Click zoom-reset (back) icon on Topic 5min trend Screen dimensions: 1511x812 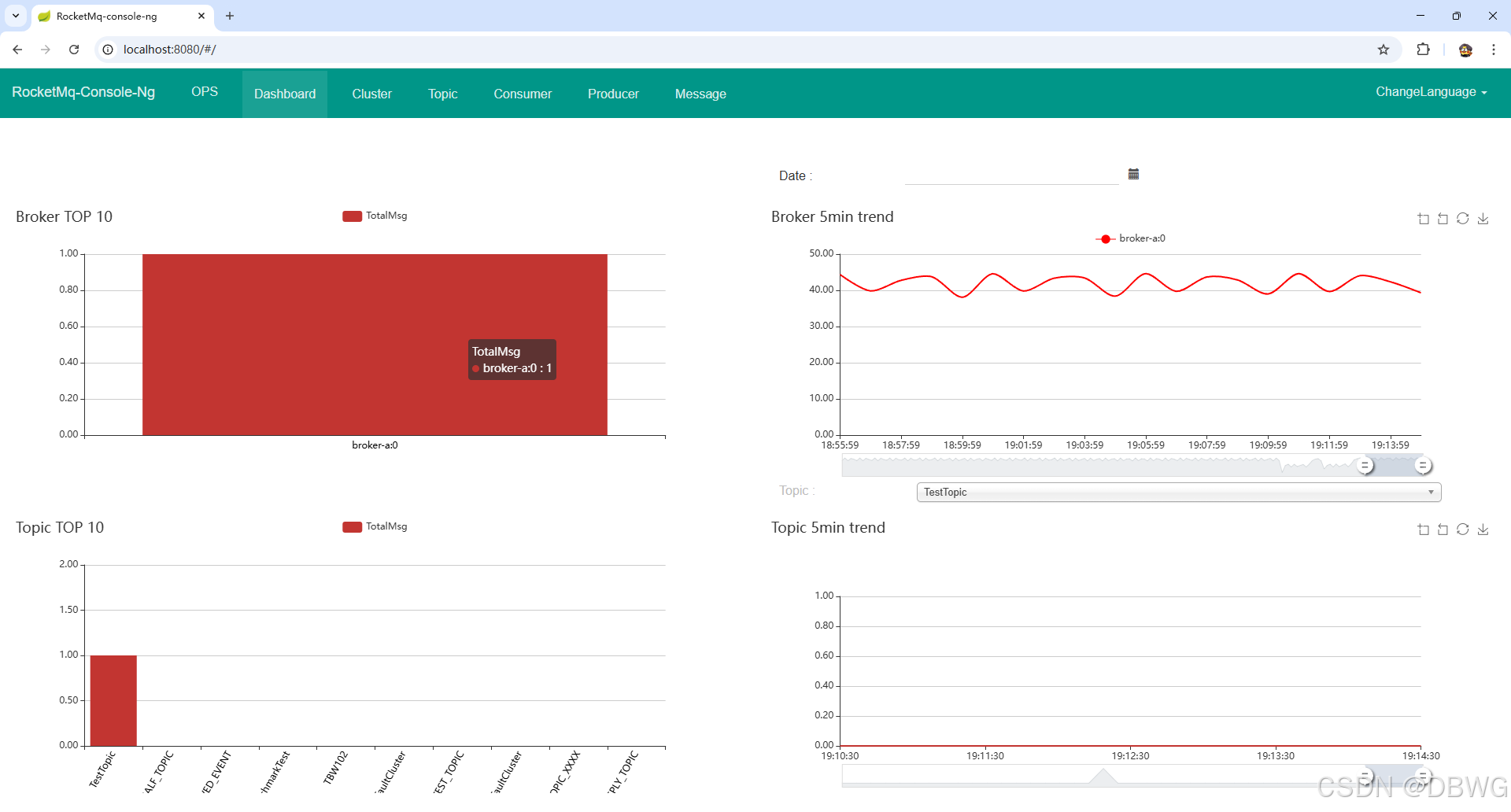click(x=1443, y=530)
